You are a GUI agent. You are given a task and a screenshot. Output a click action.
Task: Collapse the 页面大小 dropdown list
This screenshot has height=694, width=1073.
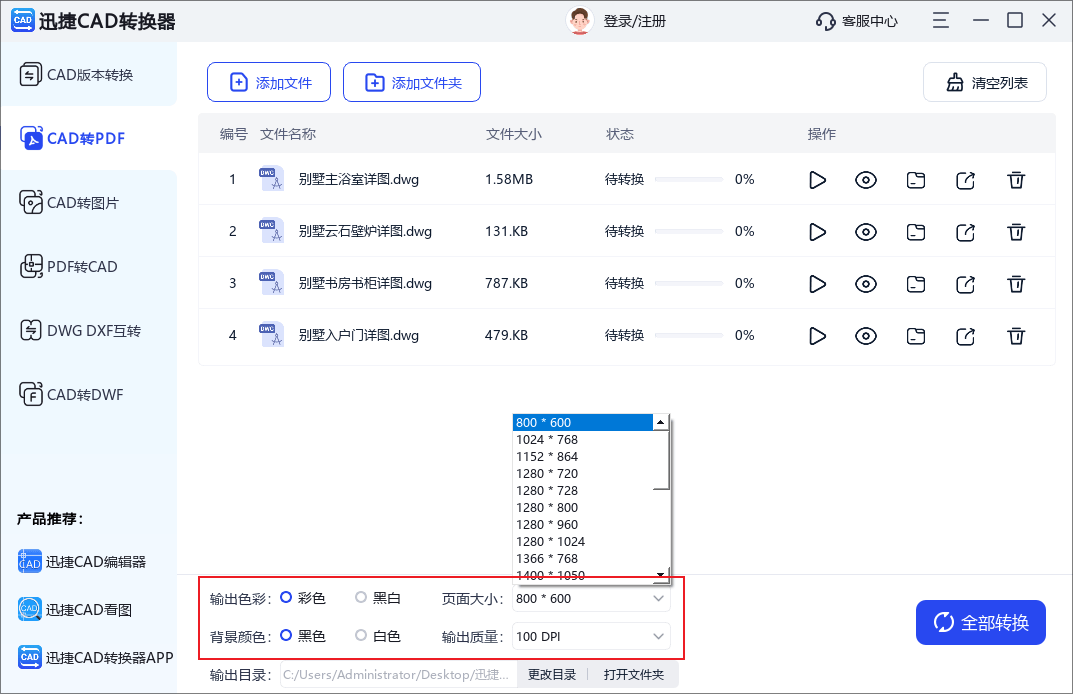coord(658,598)
